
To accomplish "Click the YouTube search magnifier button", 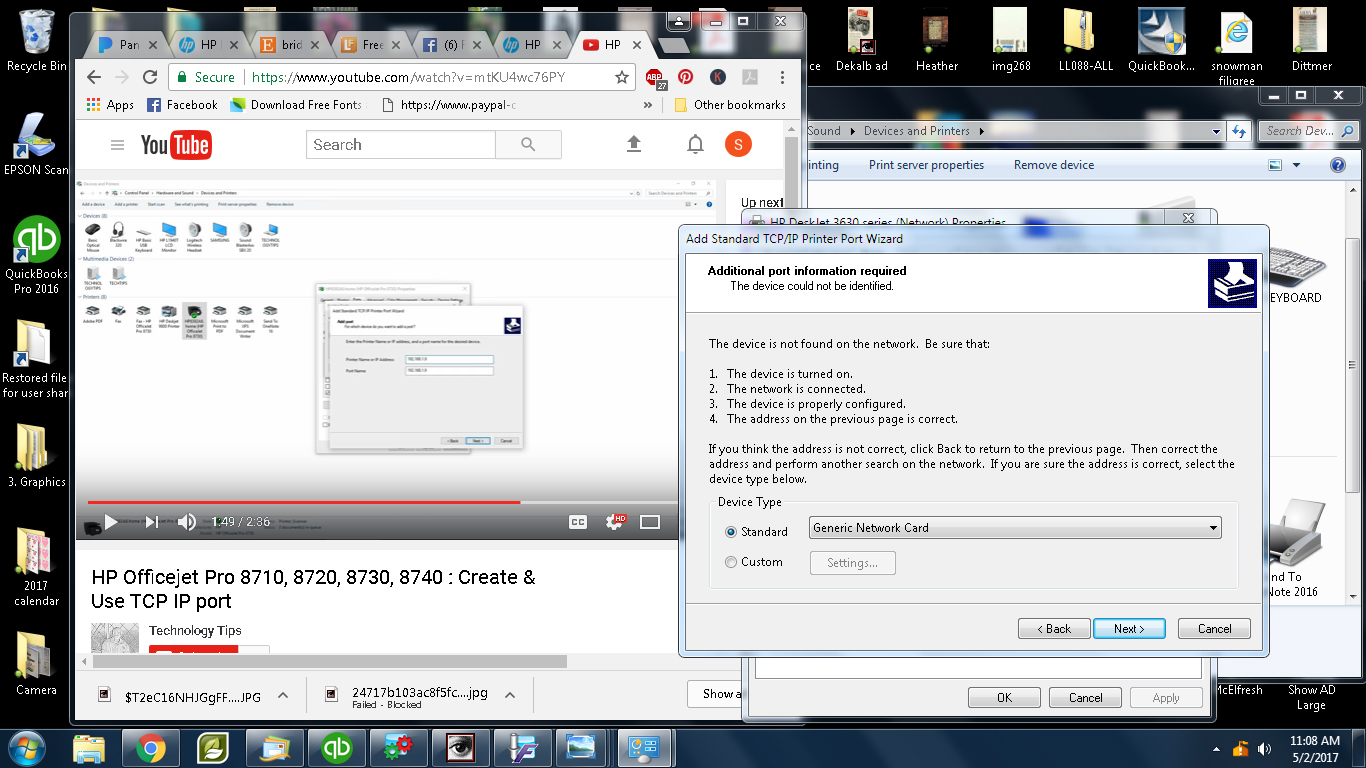I will pos(529,145).
